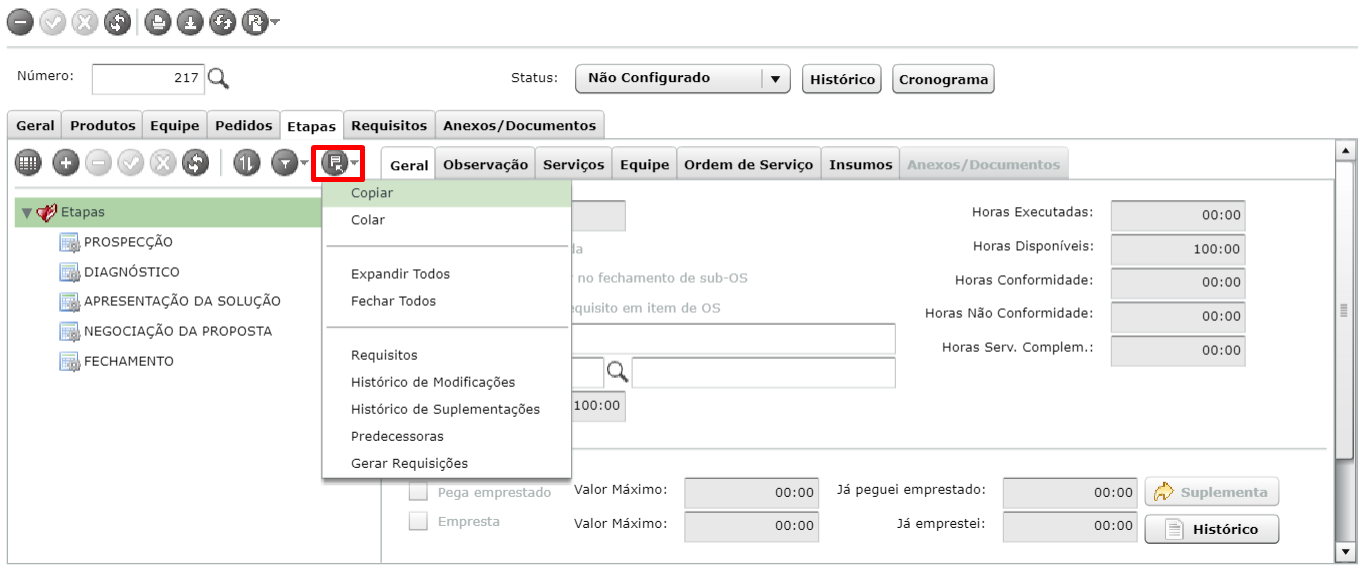This screenshot has width=1364, height=569.
Task: Click the refresh icon in the top toolbar
Action: tap(117, 22)
